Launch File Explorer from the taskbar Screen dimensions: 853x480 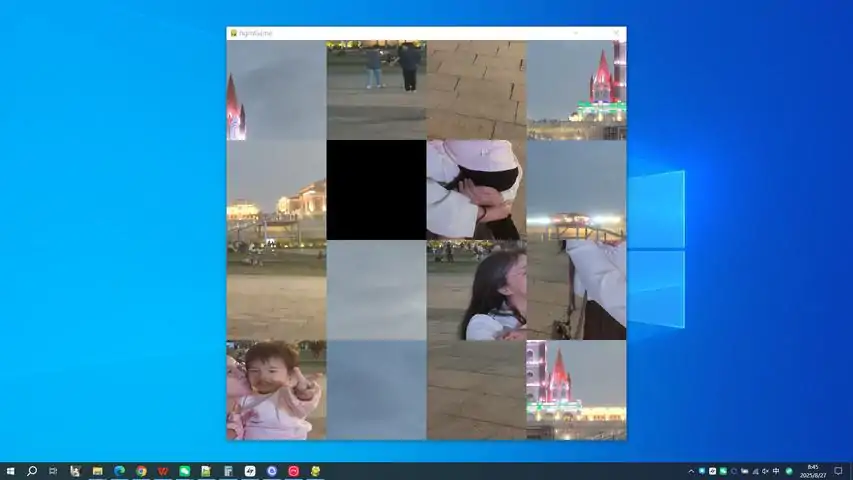97,470
